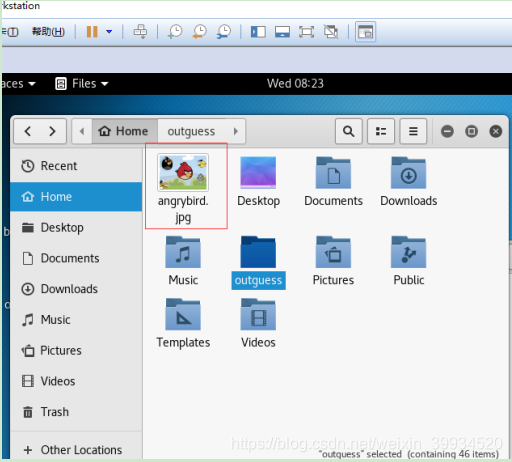Toggle VMware full screen mode icon
The height and width of the screenshot is (462, 512).
coord(306,32)
